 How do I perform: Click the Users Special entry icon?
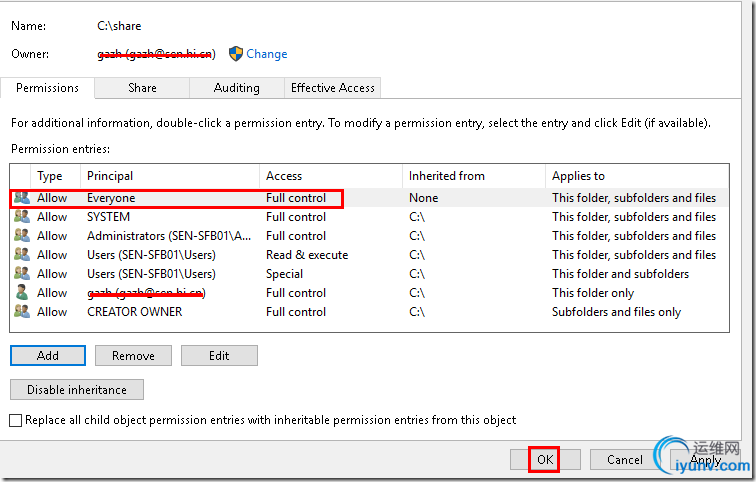[x=21, y=274]
